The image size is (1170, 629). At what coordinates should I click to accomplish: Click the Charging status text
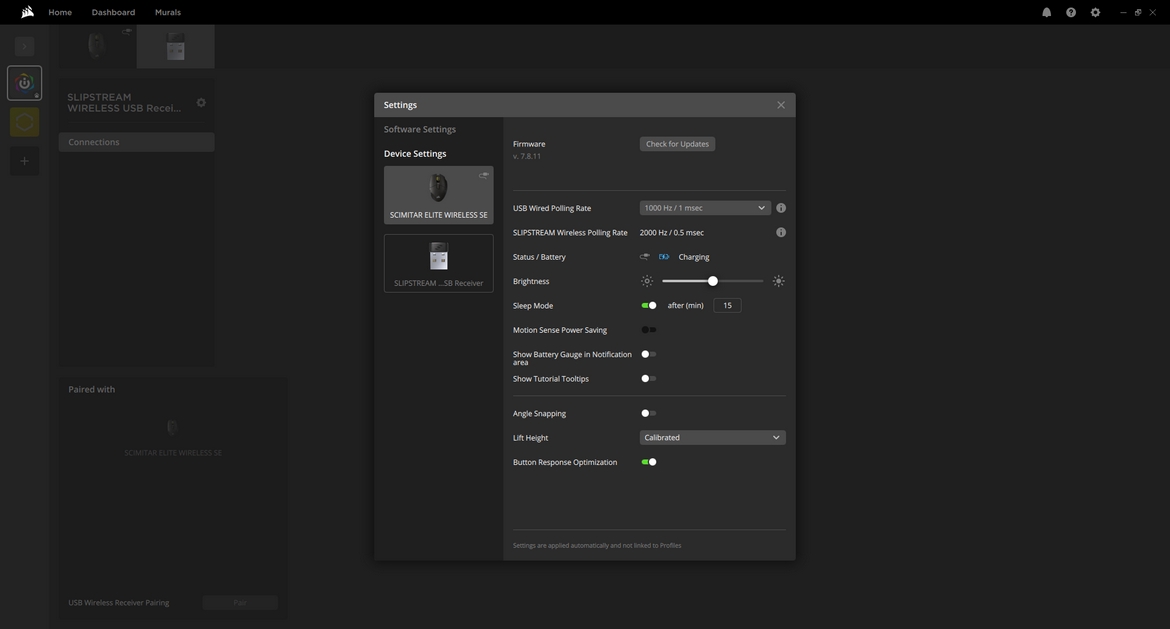tap(694, 257)
